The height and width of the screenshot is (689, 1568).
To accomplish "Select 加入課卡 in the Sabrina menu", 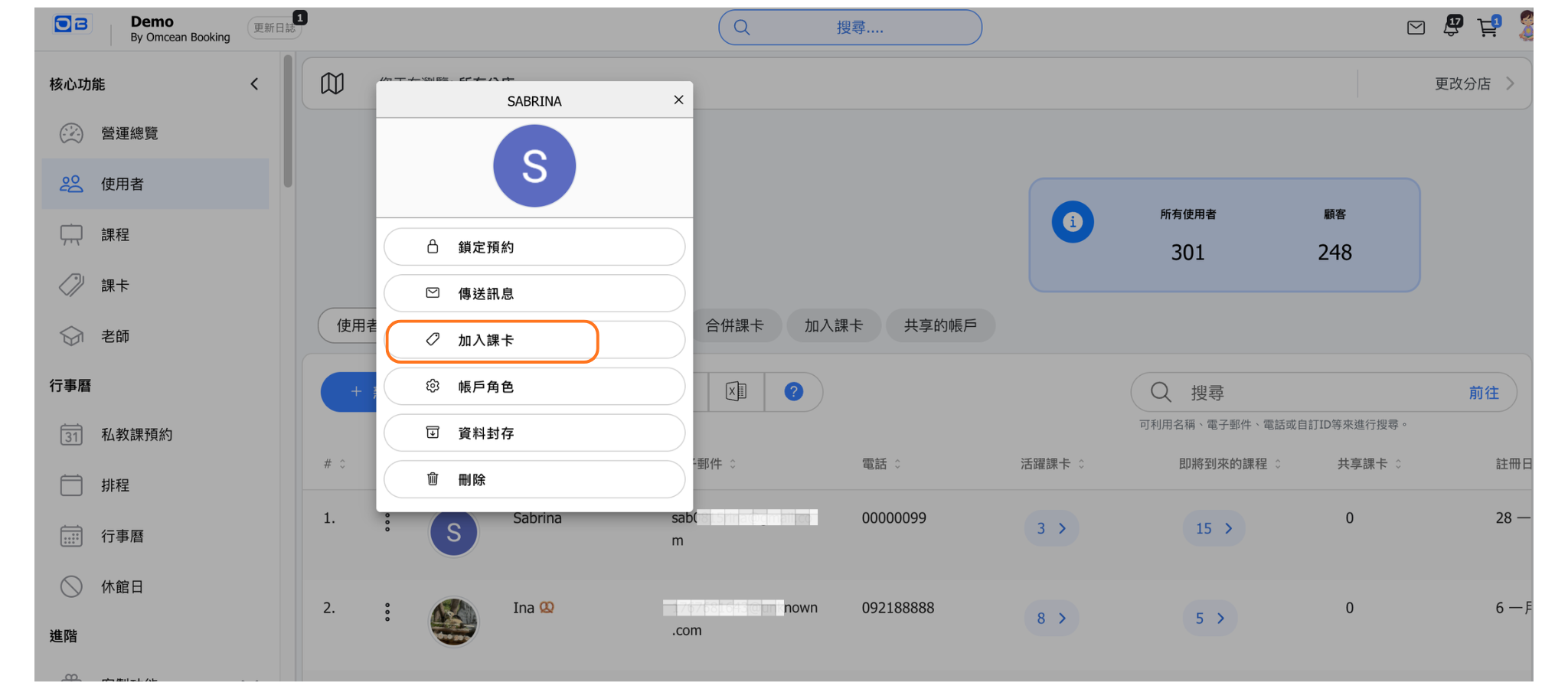I will click(x=534, y=341).
